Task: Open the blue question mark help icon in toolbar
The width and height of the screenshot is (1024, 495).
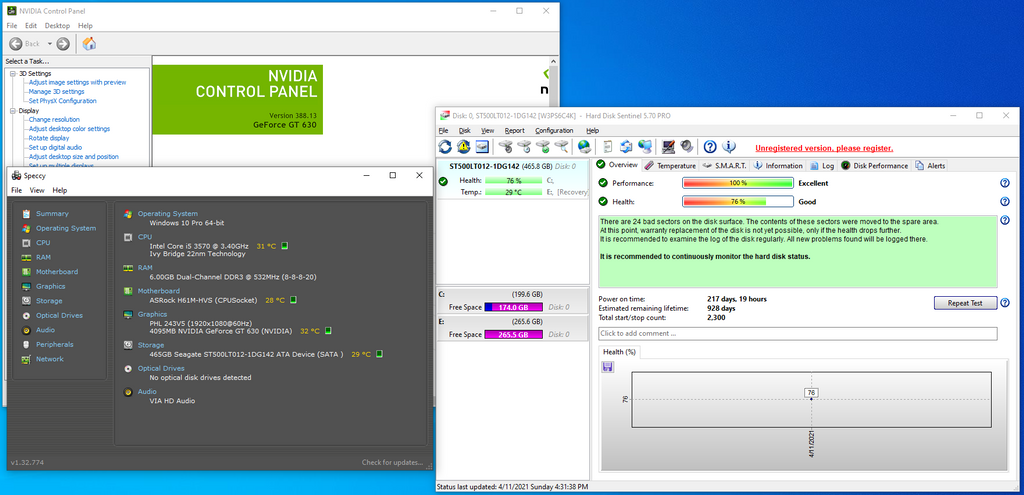Action: pos(710,147)
